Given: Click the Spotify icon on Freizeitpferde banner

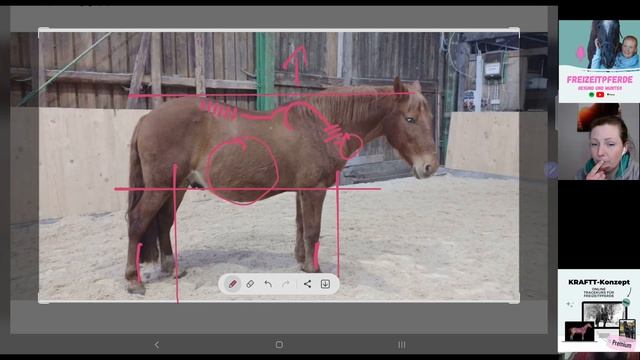Looking at the screenshot, I should pos(591,95).
